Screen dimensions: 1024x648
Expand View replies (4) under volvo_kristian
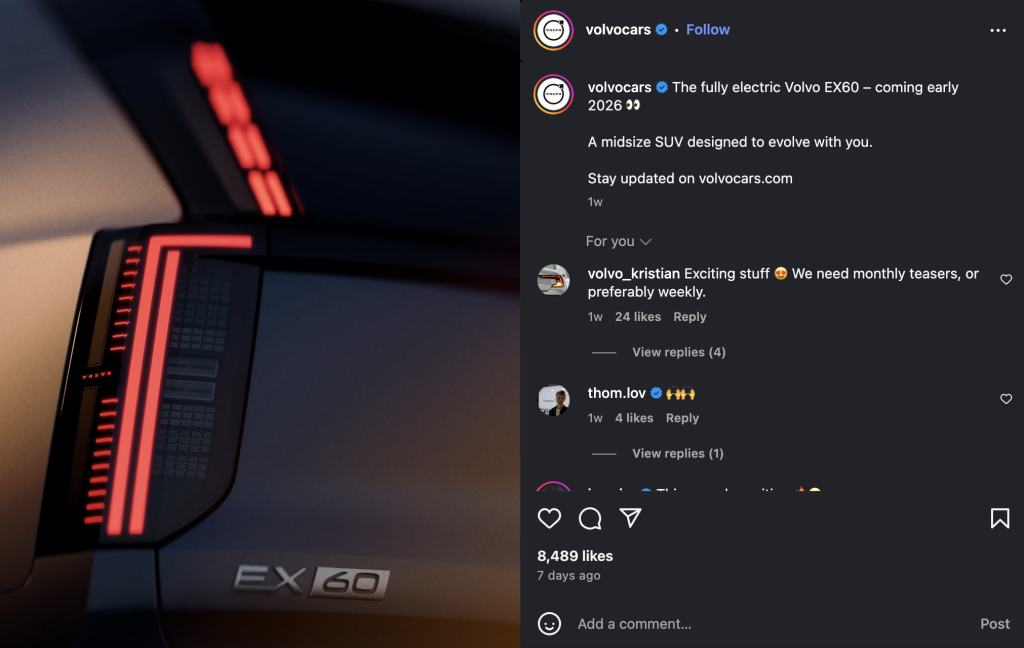pos(679,352)
